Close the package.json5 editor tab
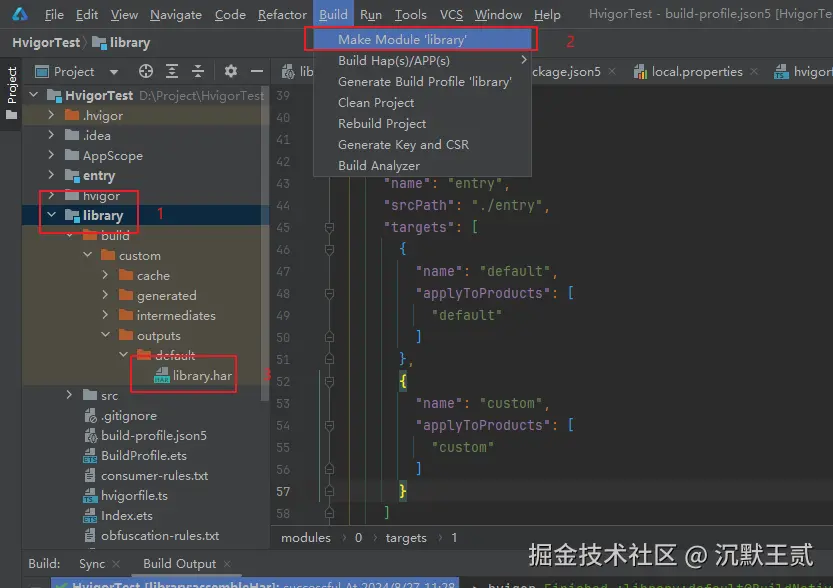Image resolution: width=833 pixels, height=588 pixels. click(x=612, y=71)
